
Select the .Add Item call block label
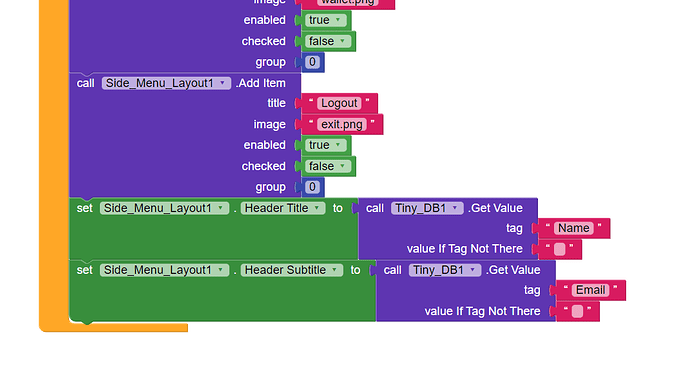click(x=261, y=83)
